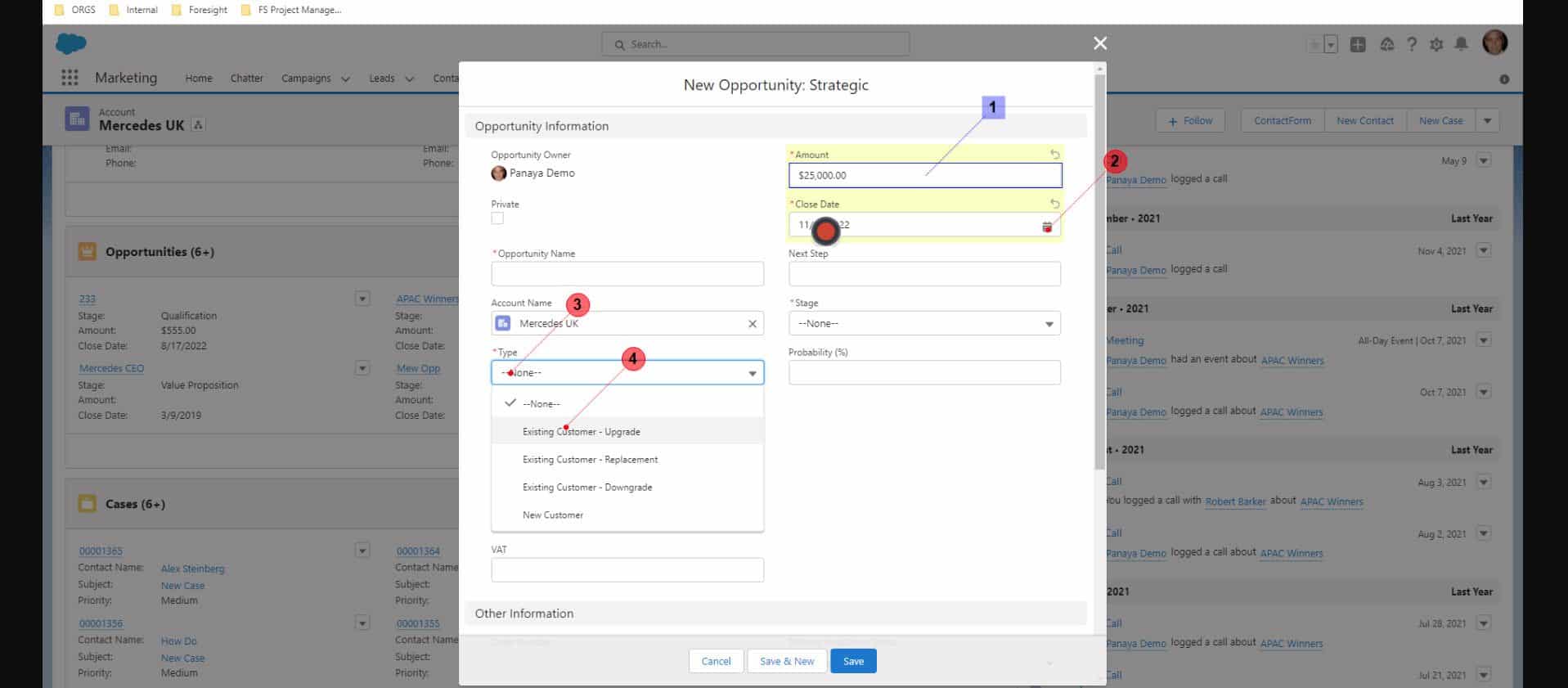Click the Follow button
The image size is (1568, 688).
click(1190, 120)
